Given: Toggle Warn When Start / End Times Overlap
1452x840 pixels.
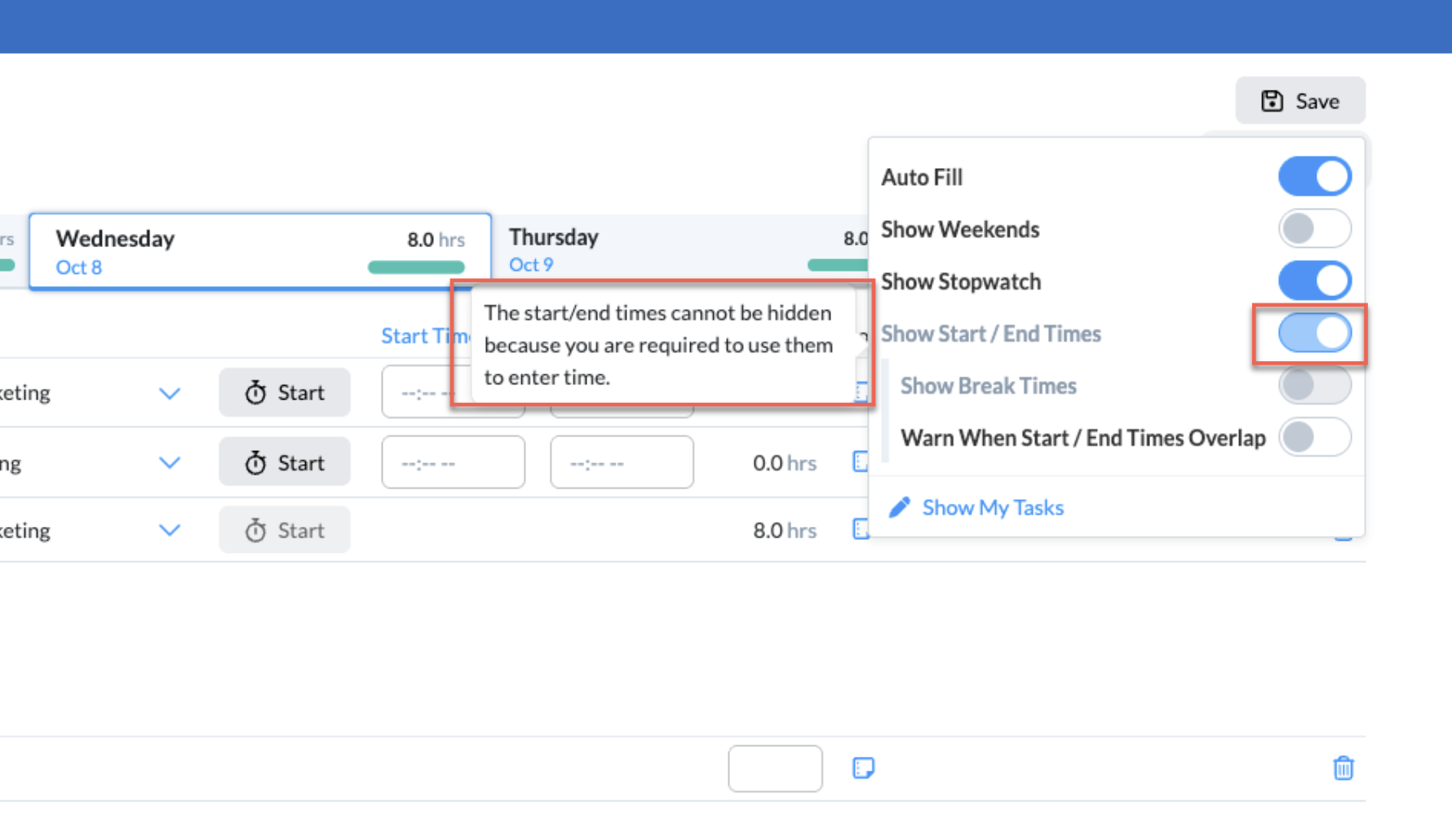Looking at the screenshot, I should coord(1314,437).
